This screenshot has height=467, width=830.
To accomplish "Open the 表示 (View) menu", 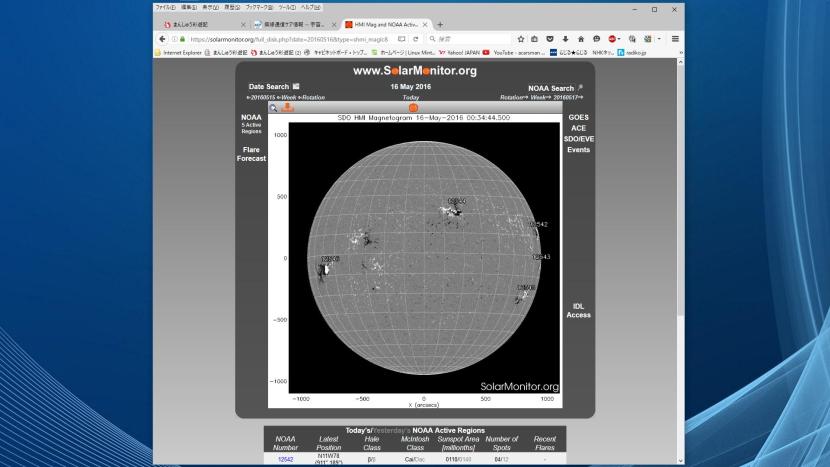I will (210, 7).
